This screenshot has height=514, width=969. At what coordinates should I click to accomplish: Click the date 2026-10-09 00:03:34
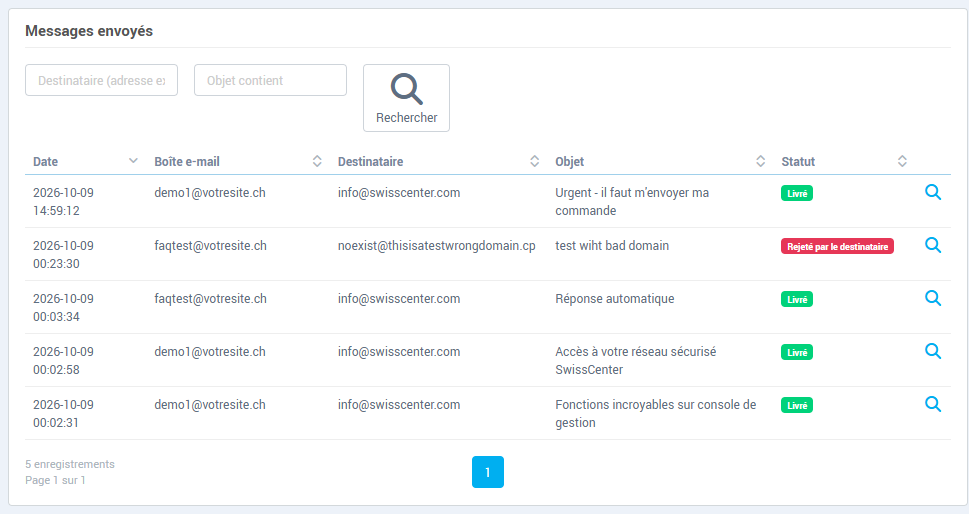click(x=63, y=308)
